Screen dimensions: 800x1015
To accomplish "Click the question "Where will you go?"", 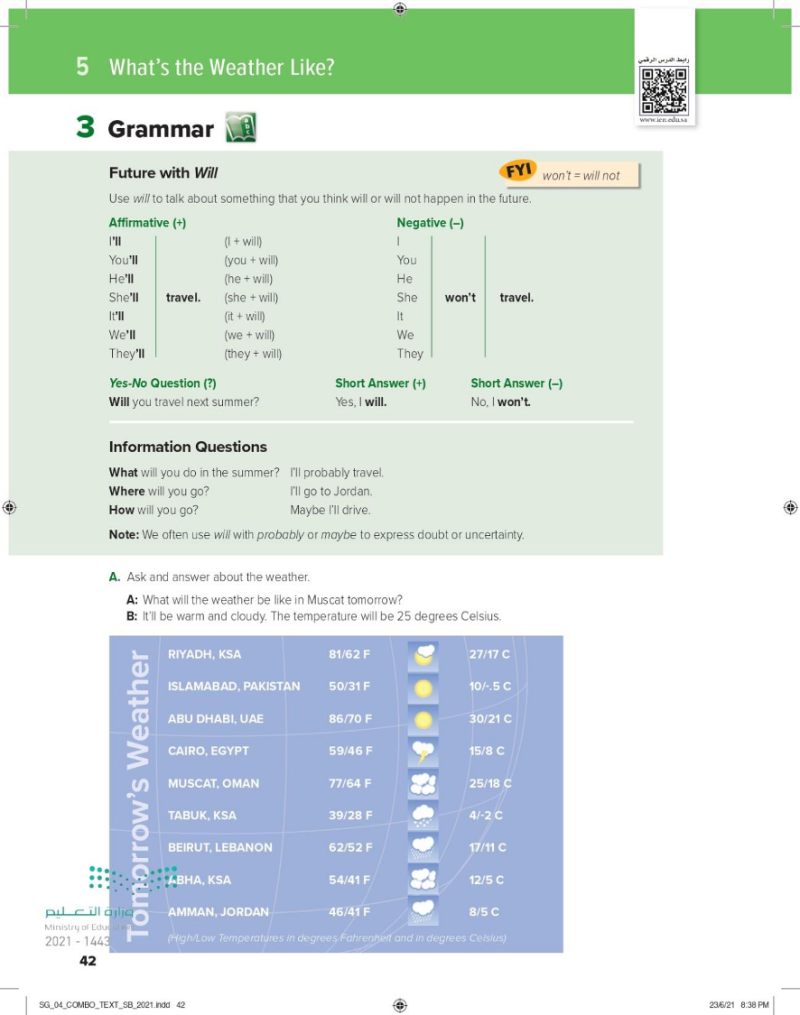I will click(159, 491).
